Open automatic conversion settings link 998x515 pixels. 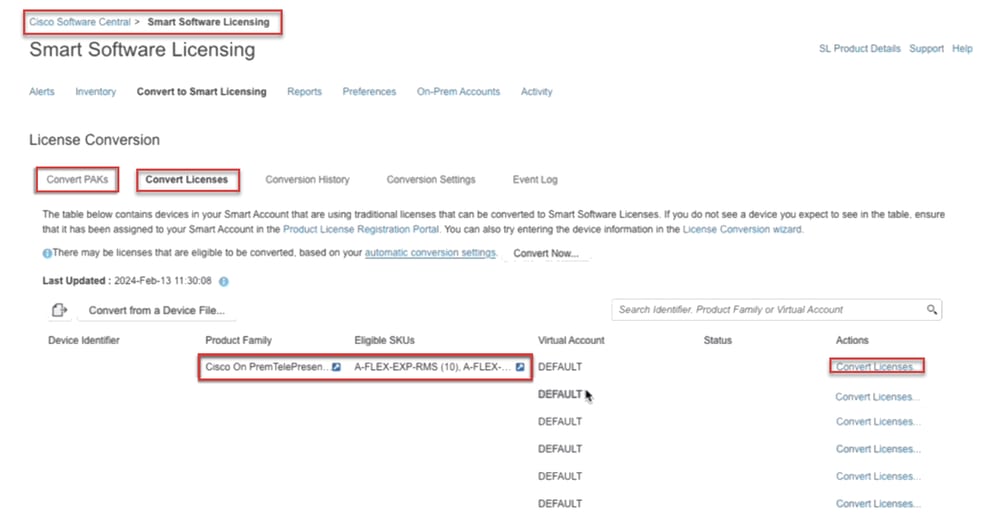[430, 253]
